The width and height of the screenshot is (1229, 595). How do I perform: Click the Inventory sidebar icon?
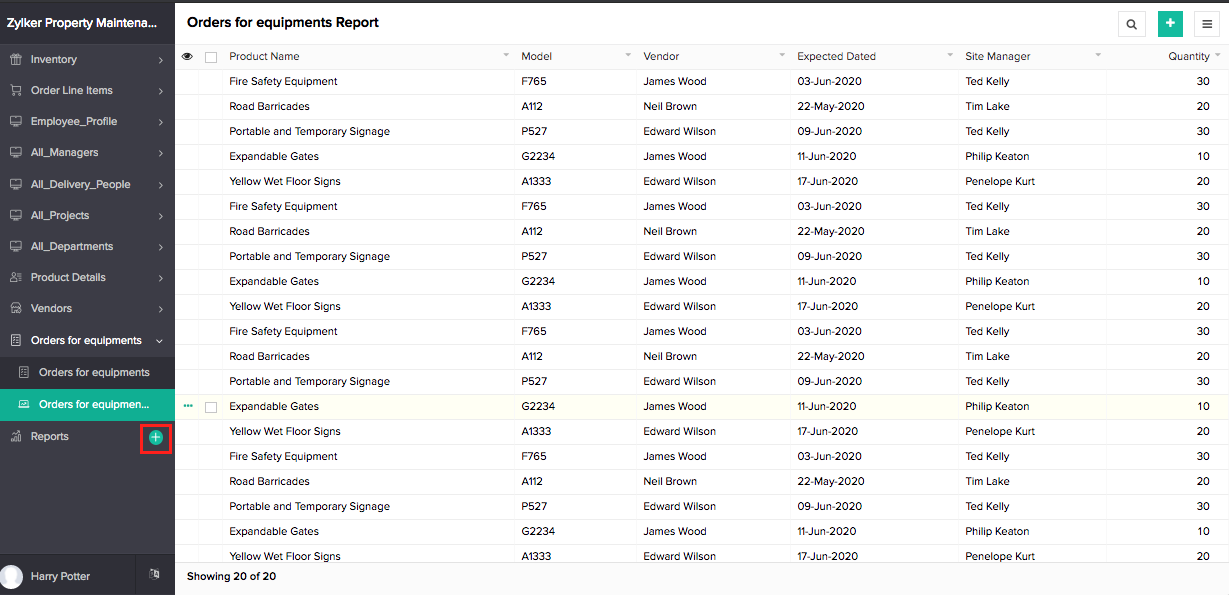(16, 60)
